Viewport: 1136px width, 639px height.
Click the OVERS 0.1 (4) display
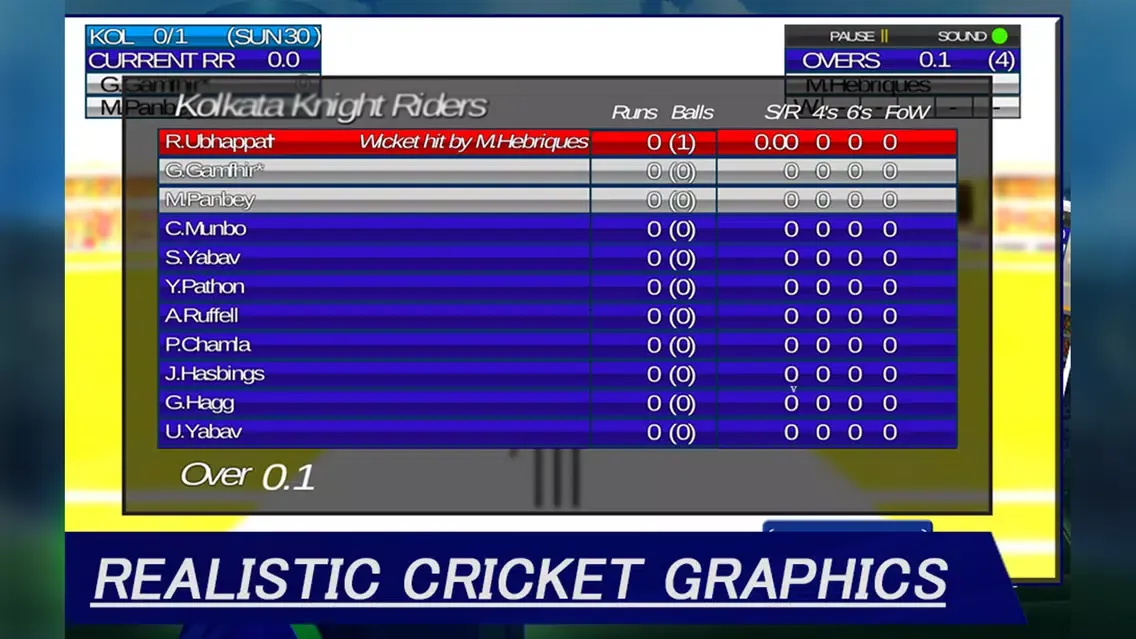902,60
